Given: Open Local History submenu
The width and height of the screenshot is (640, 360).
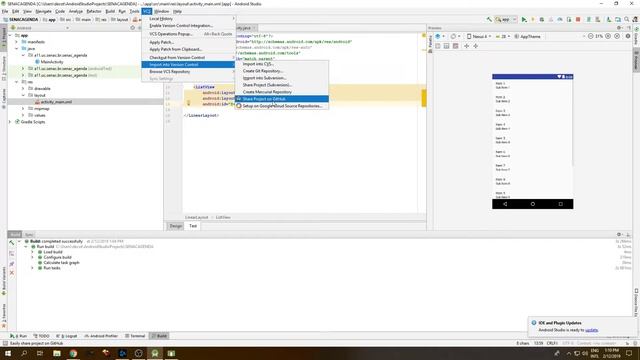Looking at the screenshot, I should tap(188, 19).
